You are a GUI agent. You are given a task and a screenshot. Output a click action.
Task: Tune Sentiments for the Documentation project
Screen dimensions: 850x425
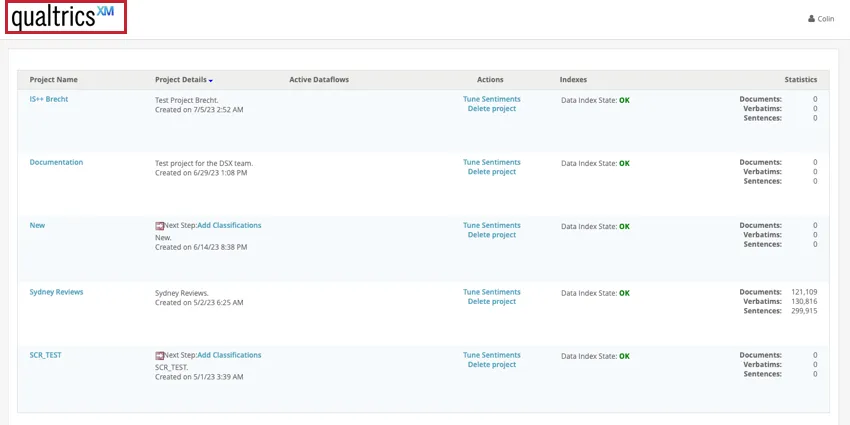(491, 162)
